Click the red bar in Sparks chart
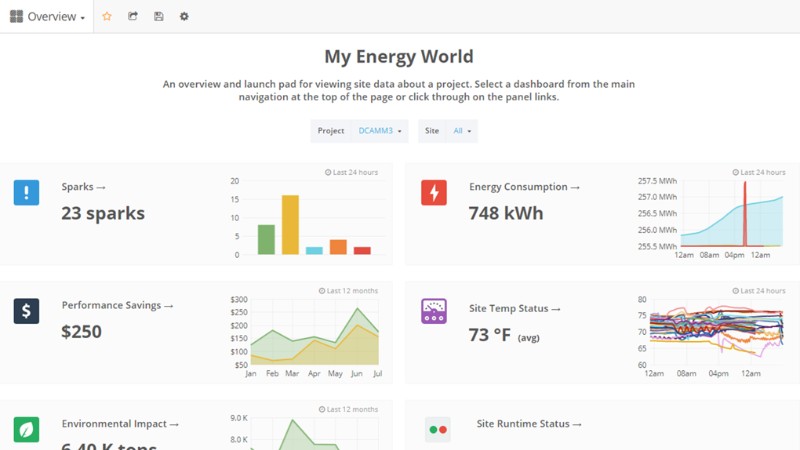 click(x=362, y=251)
